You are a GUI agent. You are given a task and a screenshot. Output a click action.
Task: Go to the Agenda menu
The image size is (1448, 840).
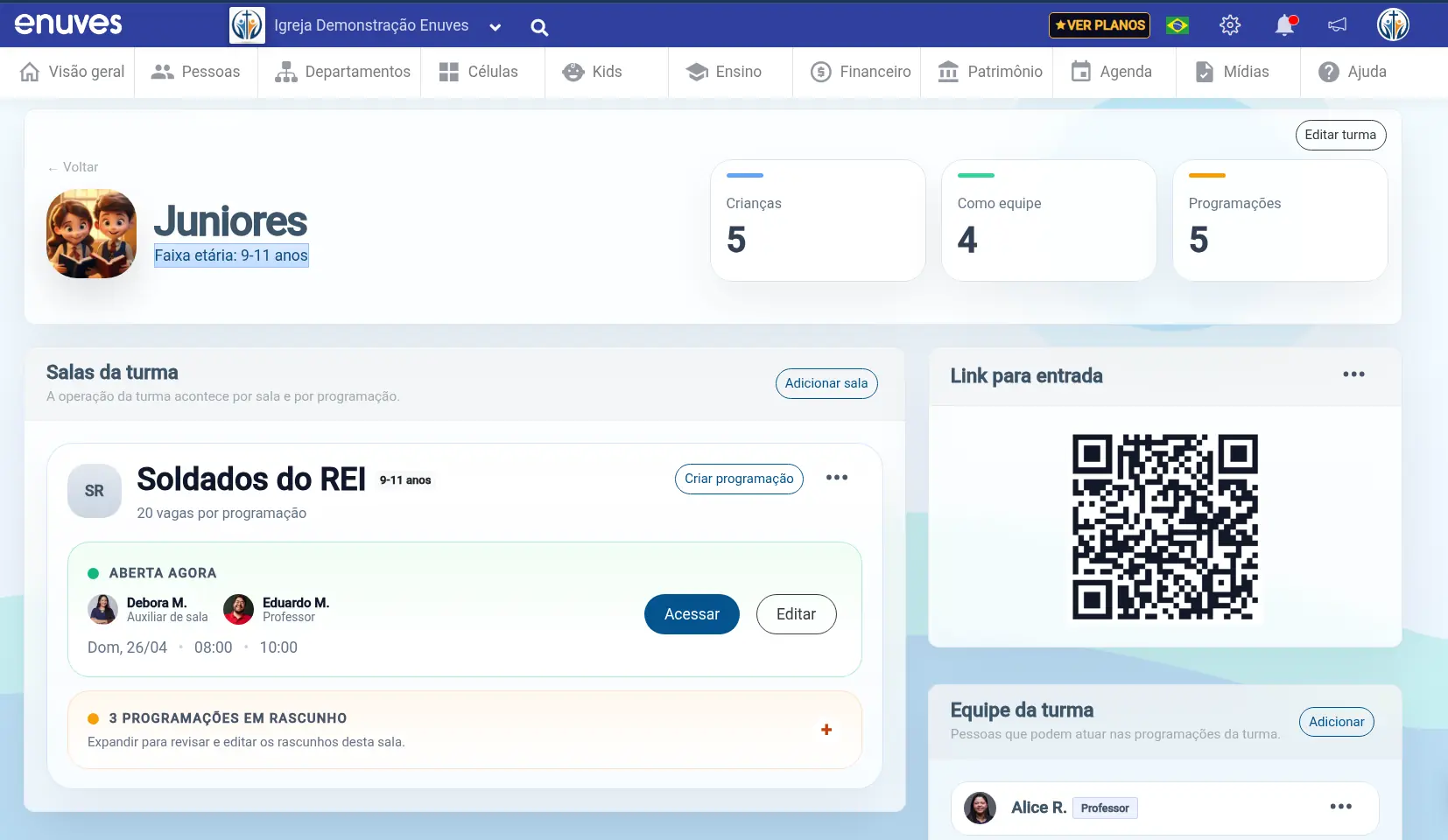[1112, 72]
